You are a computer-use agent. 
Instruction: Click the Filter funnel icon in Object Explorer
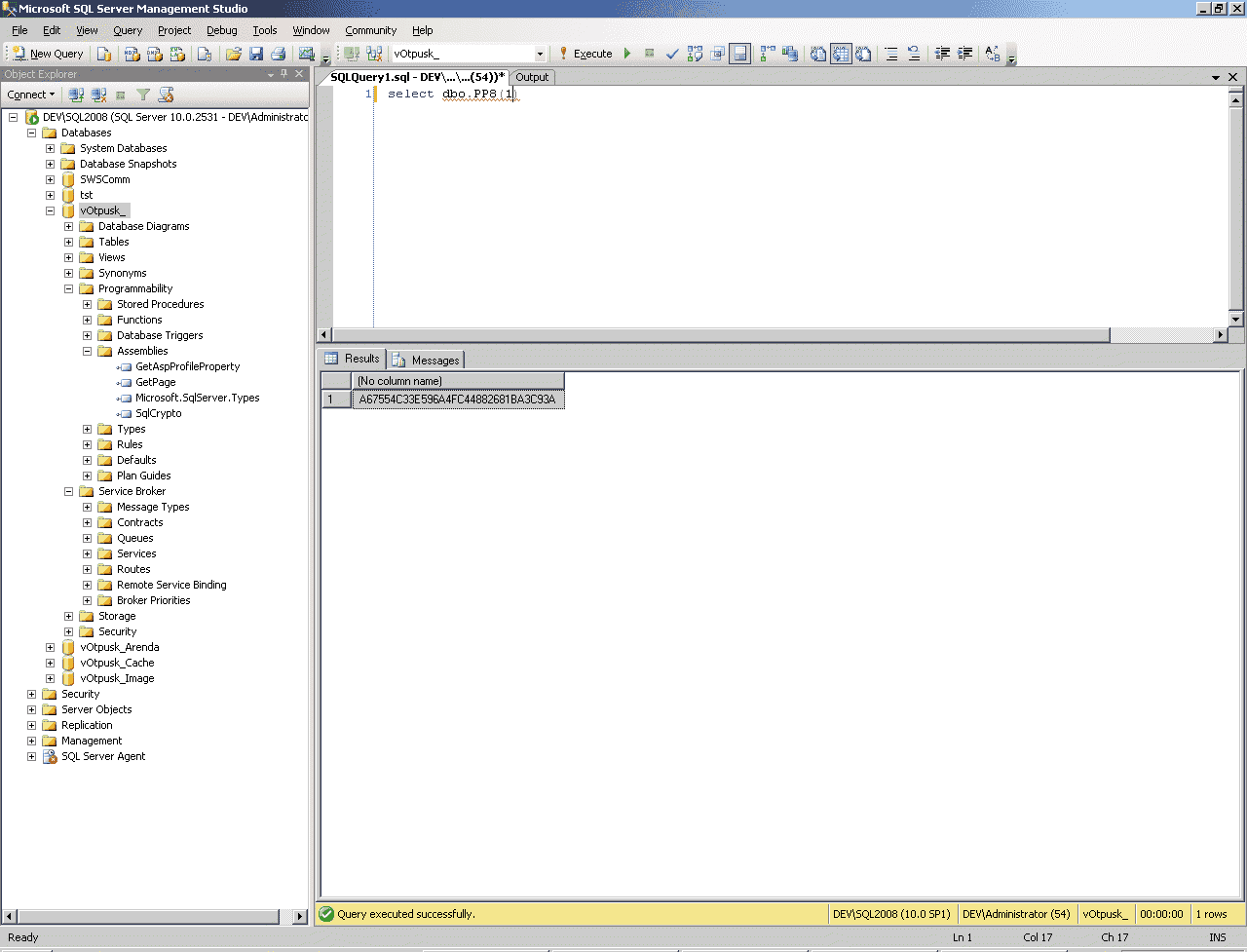click(x=143, y=95)
